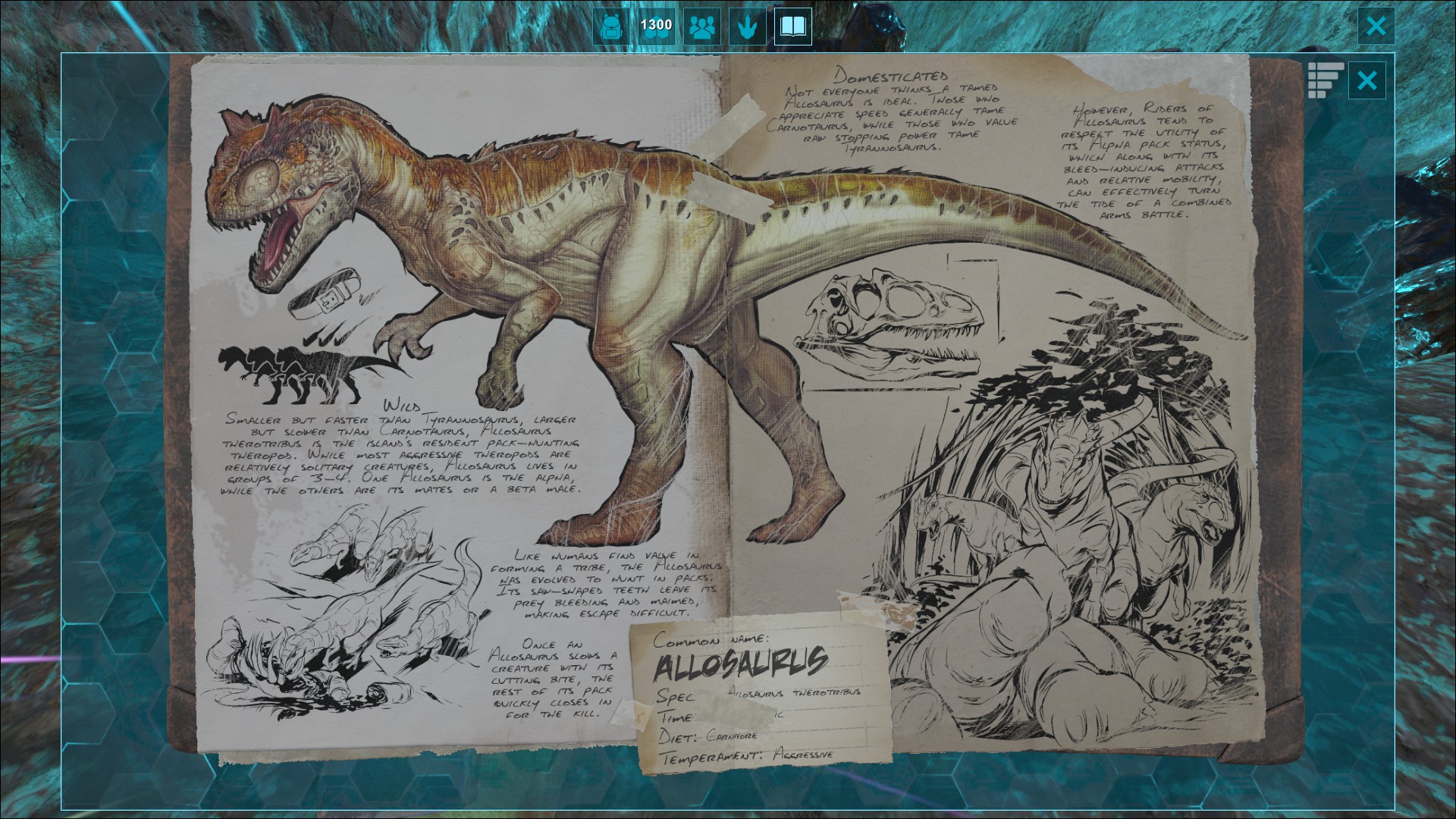
Task: Click the black dinosaur size silhouettes
Action: coord(303,373)
